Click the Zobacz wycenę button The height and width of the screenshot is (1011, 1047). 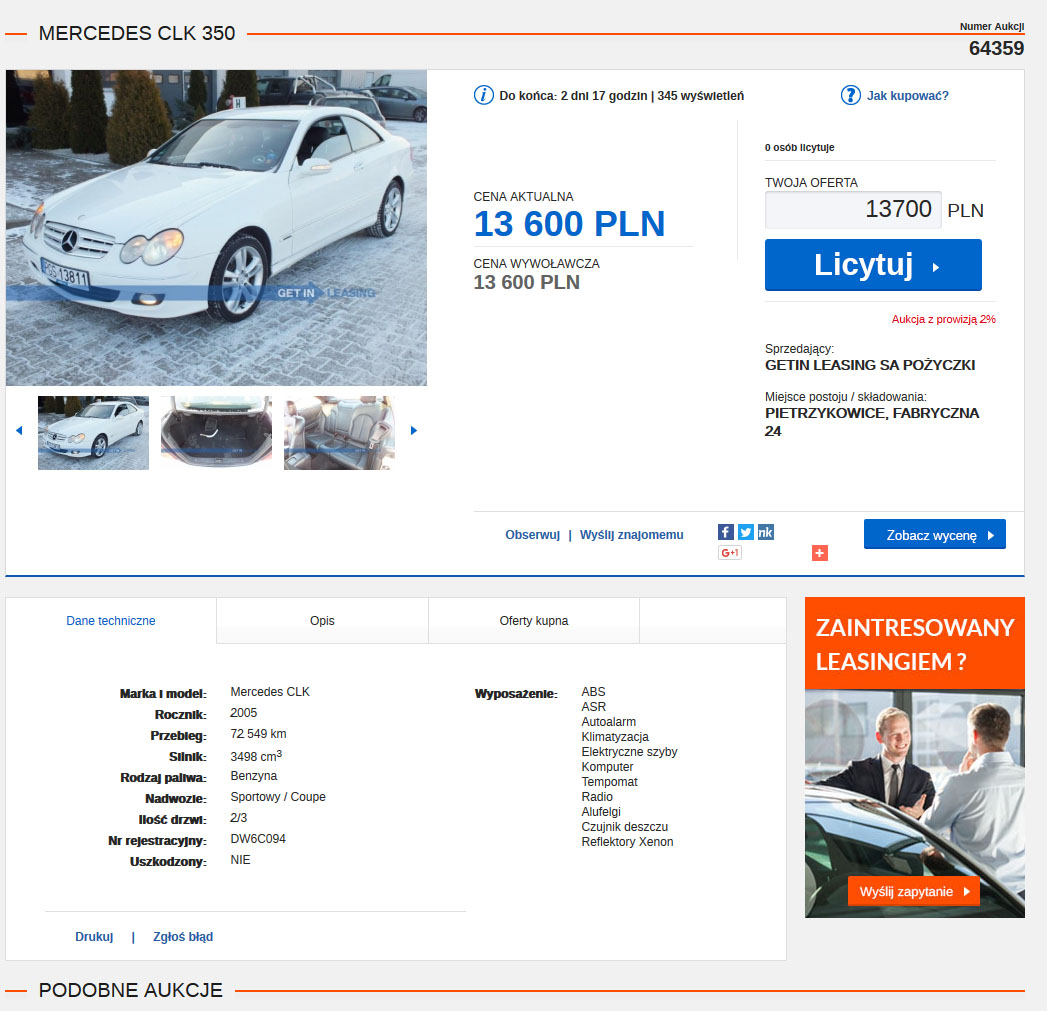click(934, 535)
